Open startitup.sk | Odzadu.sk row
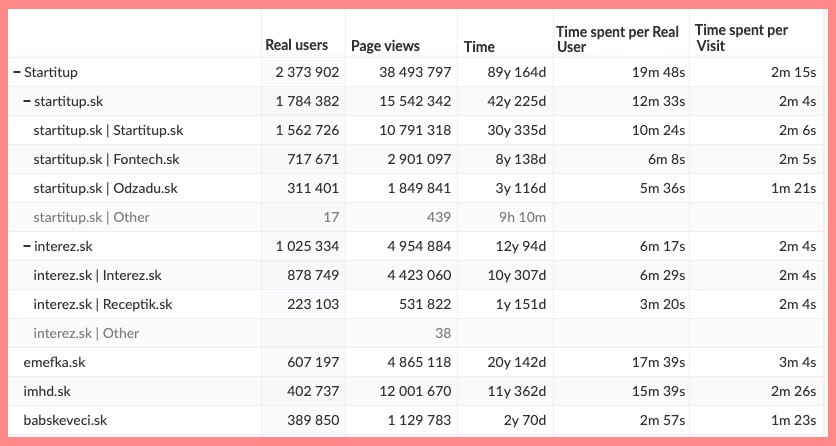Screen dimensions: 836x446 (x=105, y=188)
